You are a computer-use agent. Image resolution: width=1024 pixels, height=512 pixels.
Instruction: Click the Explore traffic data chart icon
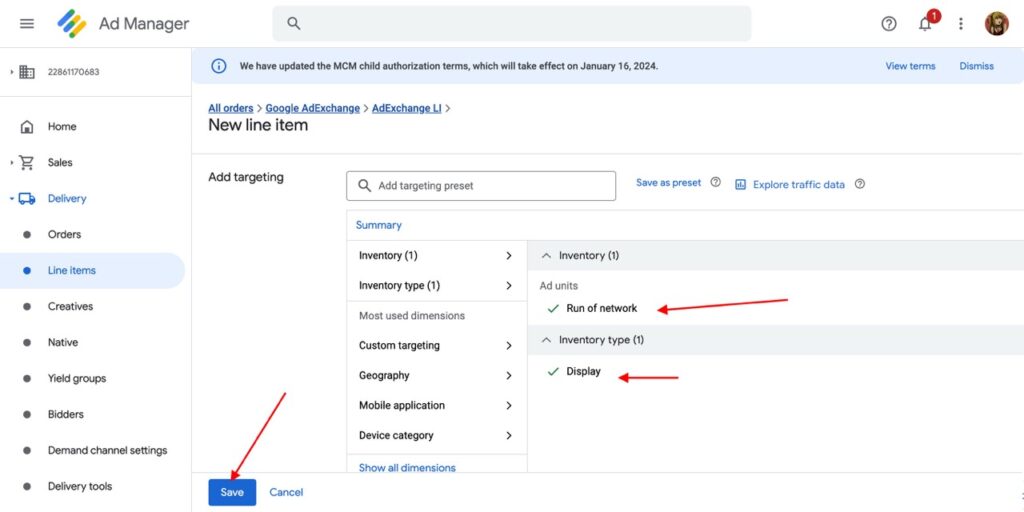tap(741, 184)
